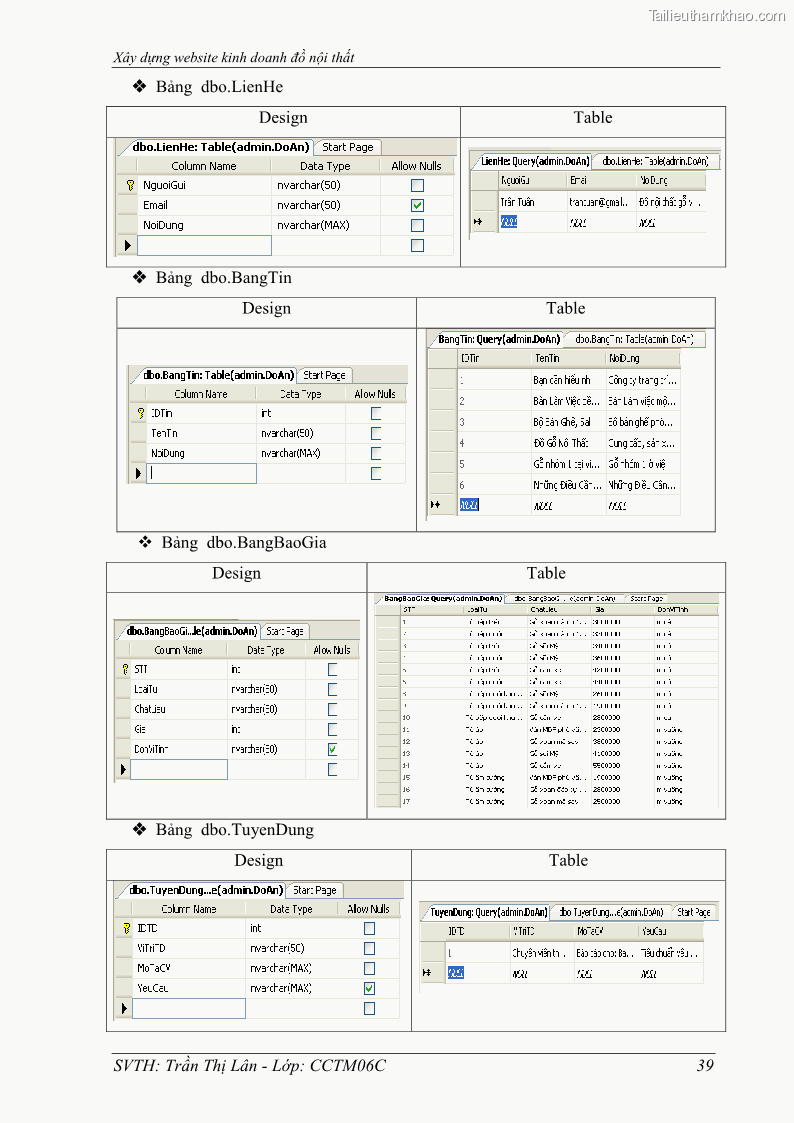Click the primary key icon beside NguoiGui
This screenshot has width=794, height=1123.
click(x=129, y=185)
